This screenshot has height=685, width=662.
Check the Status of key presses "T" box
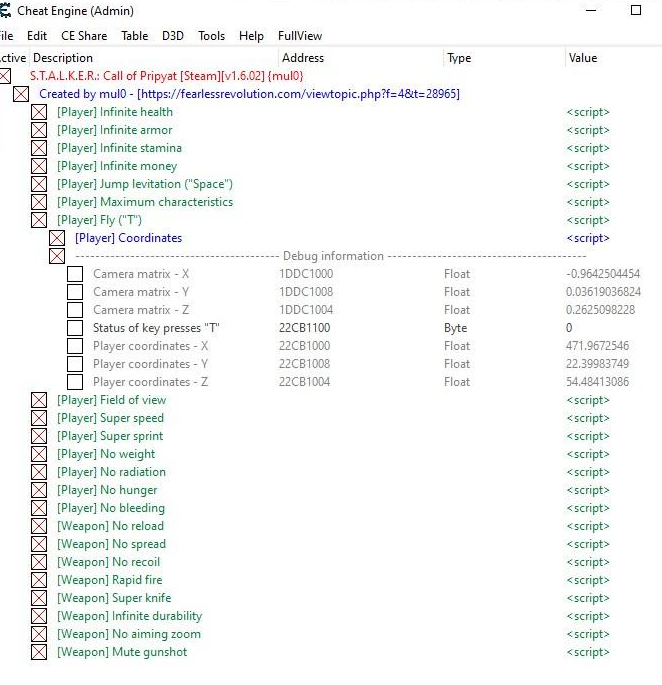[x=75, y=328]
